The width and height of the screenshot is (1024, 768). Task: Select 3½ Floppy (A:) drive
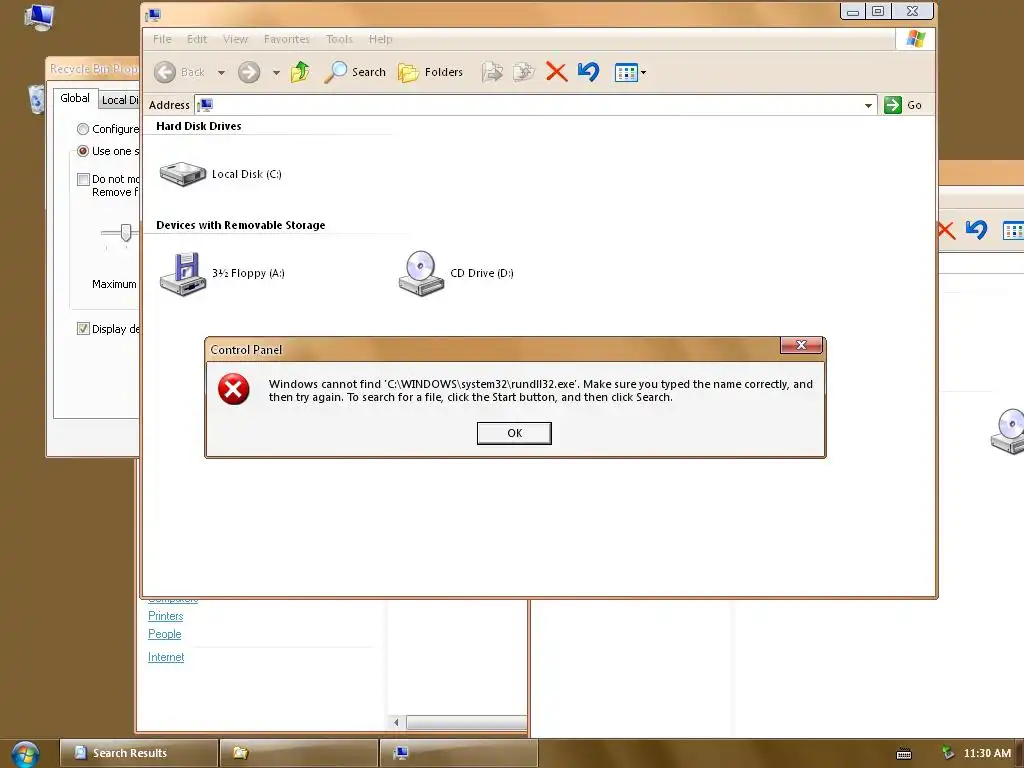coord(222,274)
